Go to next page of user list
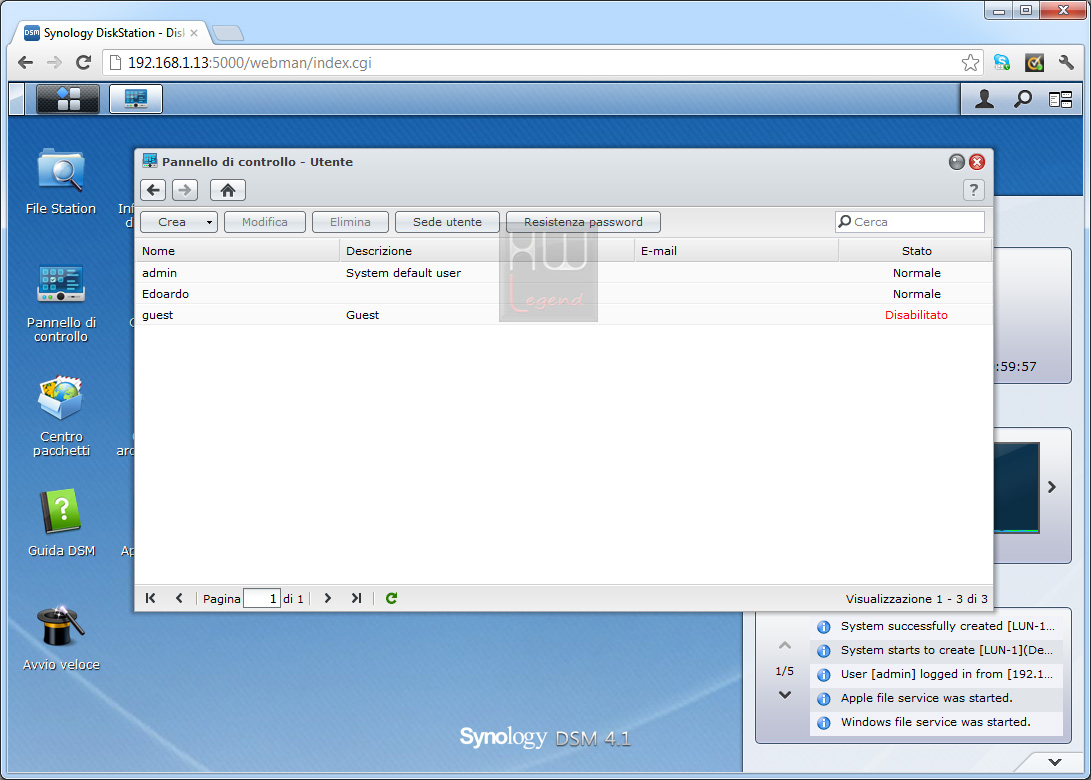Image resolution: width=1091 pixels, height=780 pixels. pyautogui.click(x=328, y=598)
